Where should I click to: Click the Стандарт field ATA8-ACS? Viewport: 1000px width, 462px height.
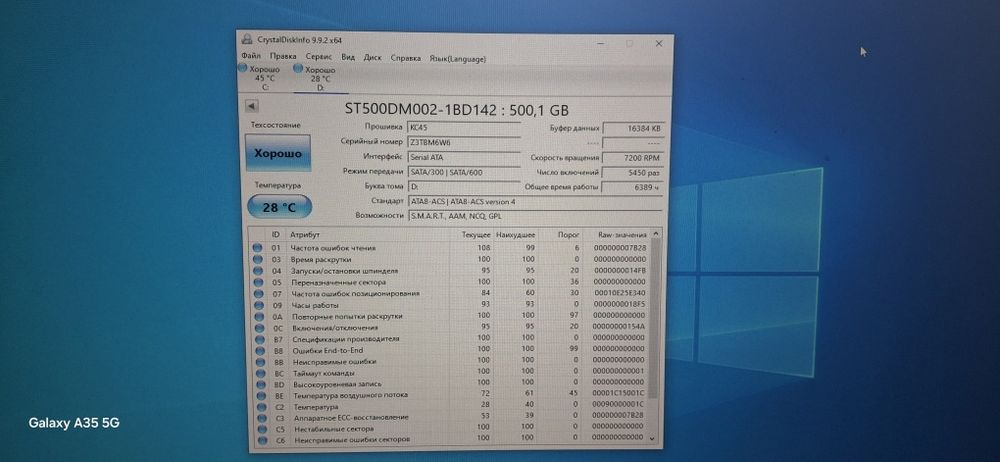click(535, 201)
